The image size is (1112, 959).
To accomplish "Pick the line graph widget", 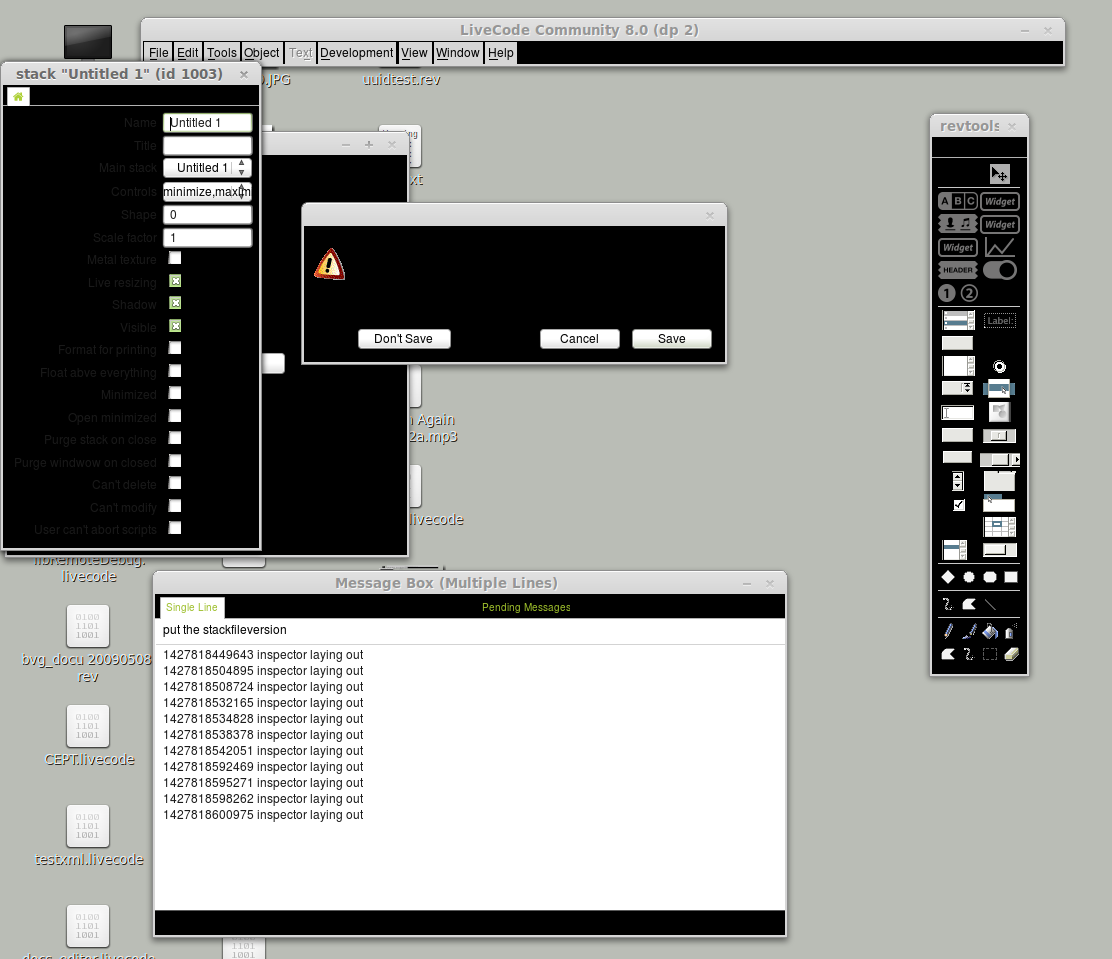I will tap(999, 247).
